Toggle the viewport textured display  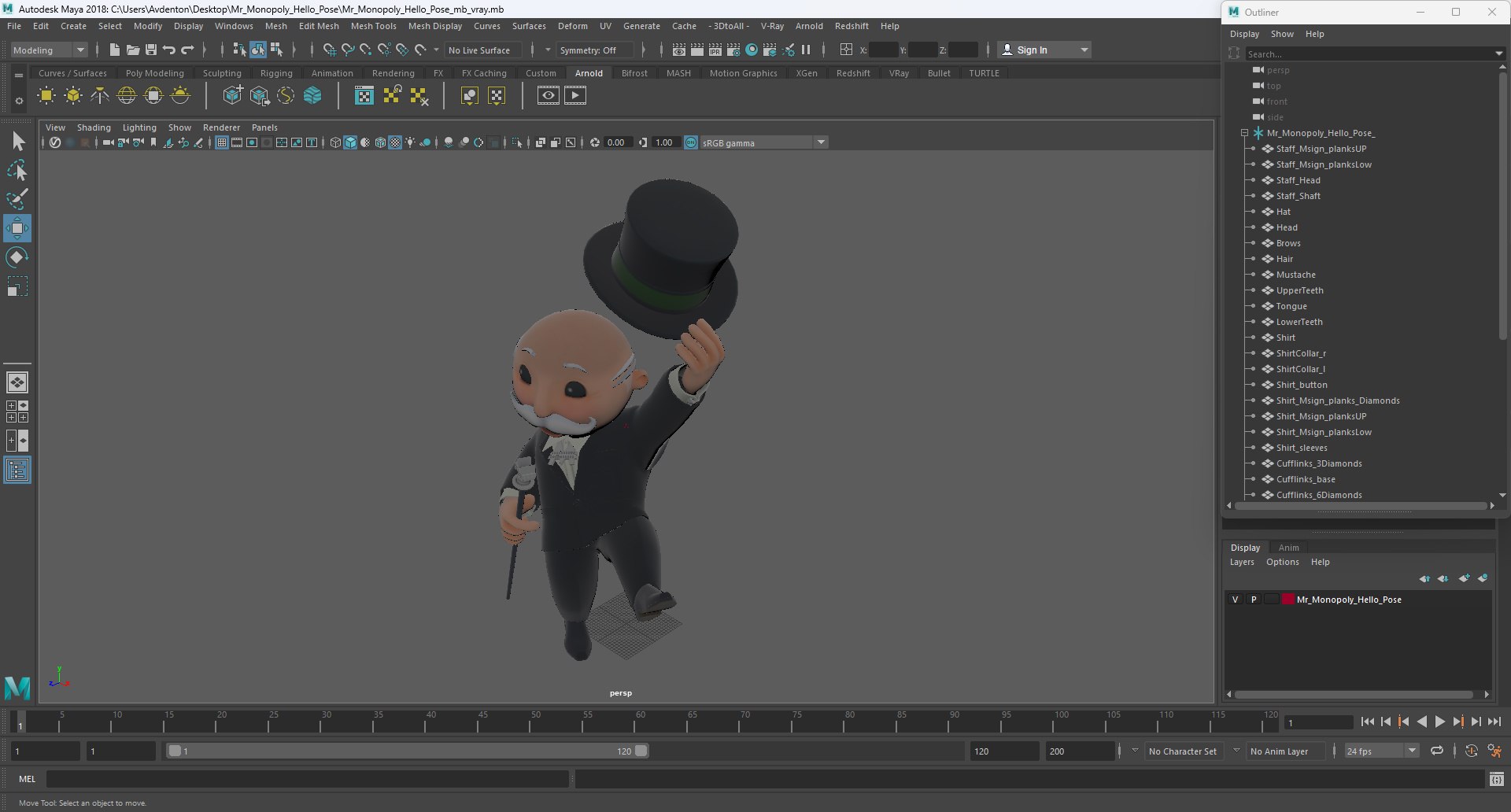[x=396, y=142]
